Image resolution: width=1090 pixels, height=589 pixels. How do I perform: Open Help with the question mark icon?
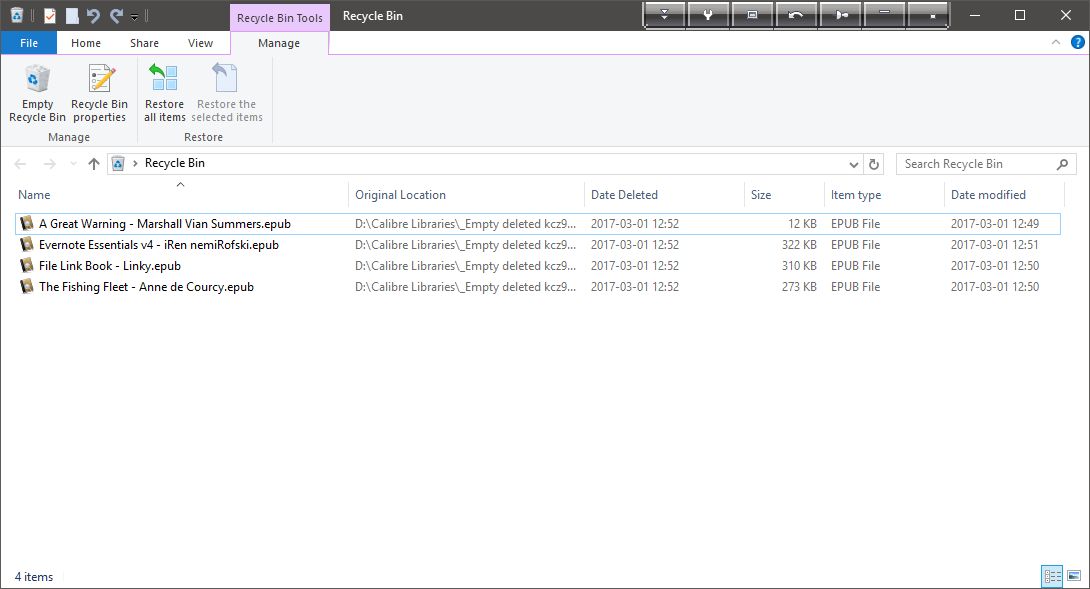click(x=1077, y=42)
